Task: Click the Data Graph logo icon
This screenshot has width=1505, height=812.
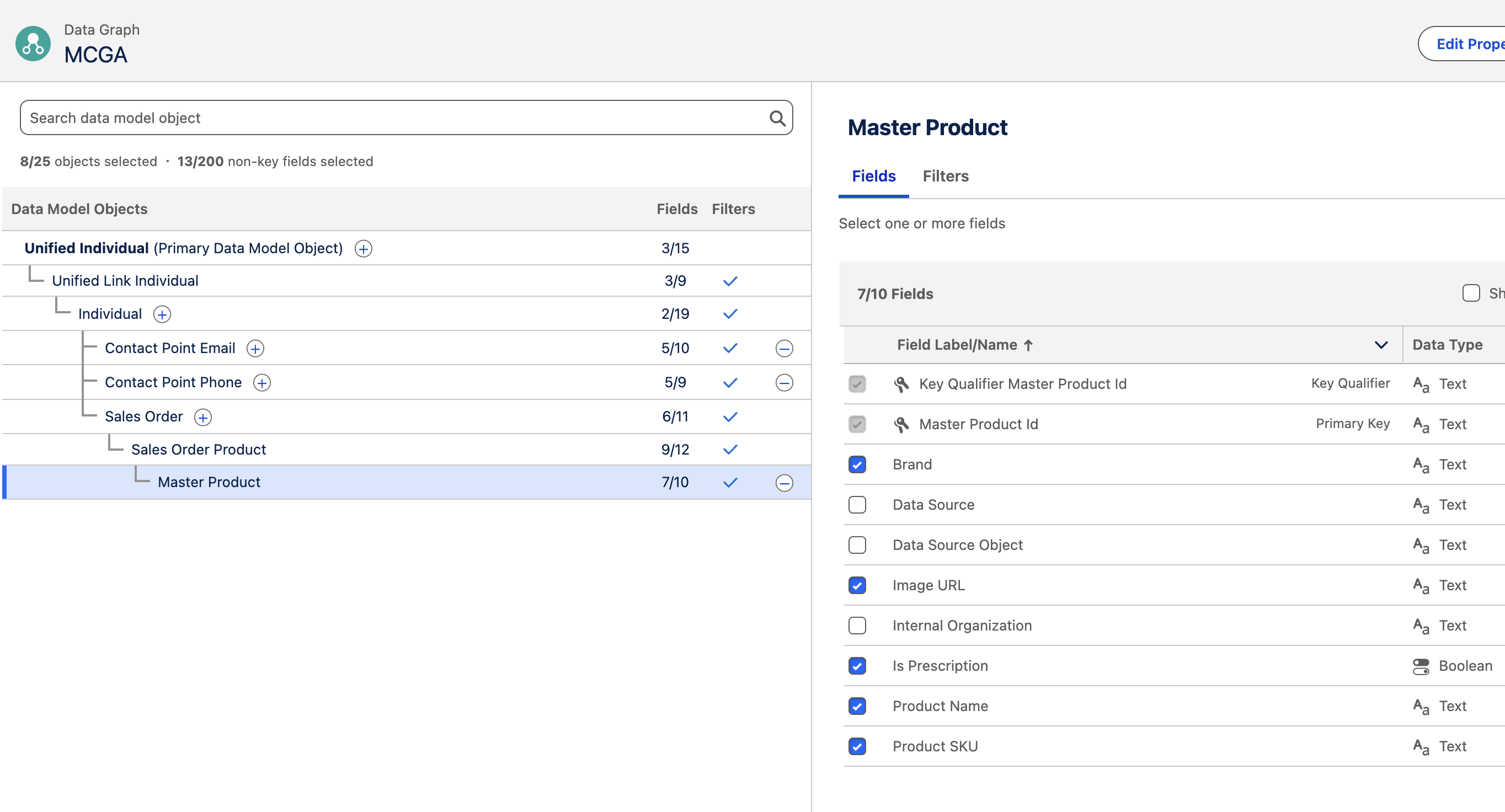Action: click(33, 43)
